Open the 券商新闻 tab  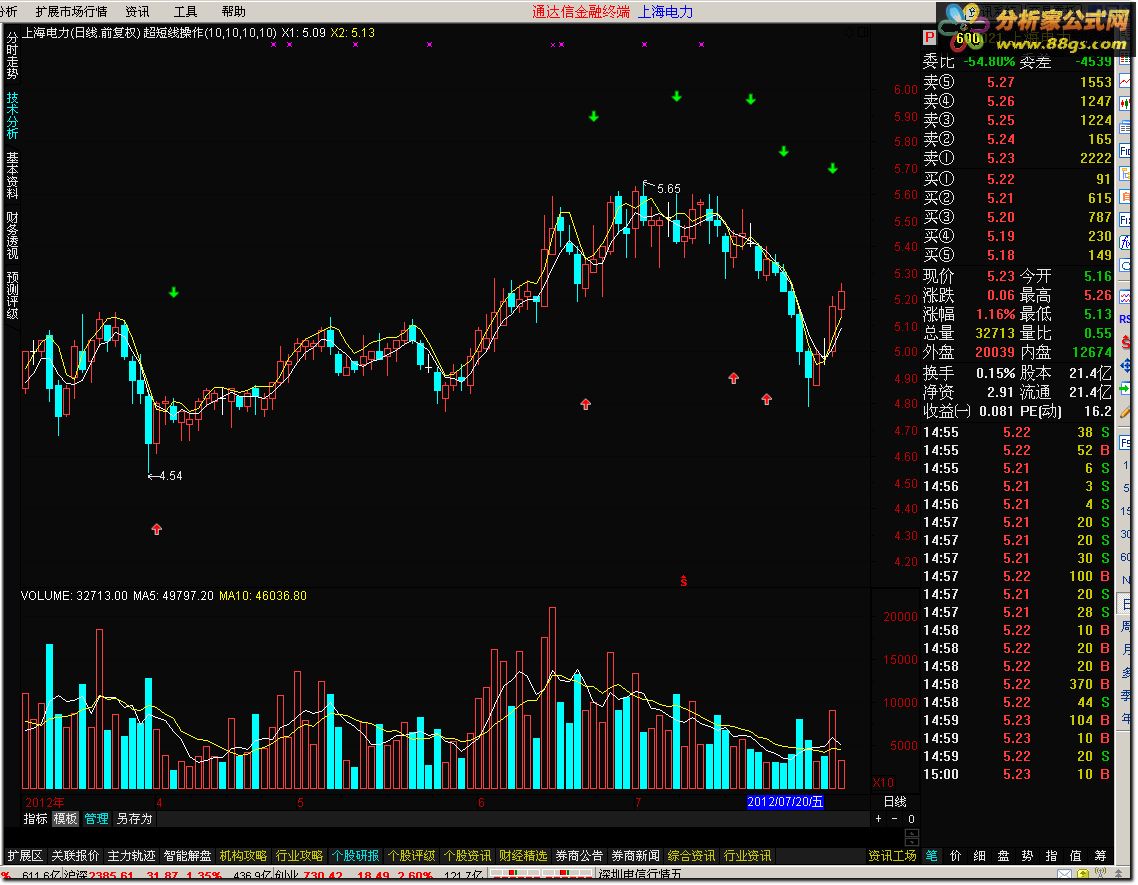pos(635,856)
